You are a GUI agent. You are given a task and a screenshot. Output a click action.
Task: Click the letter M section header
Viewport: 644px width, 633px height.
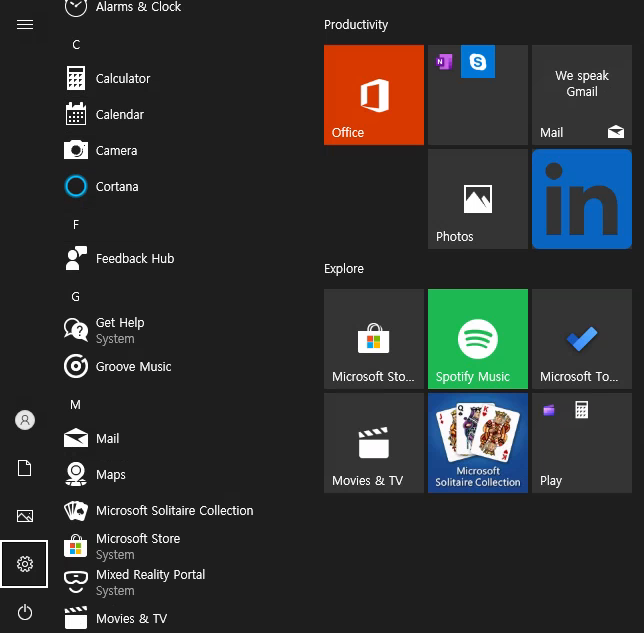(75, 405)
